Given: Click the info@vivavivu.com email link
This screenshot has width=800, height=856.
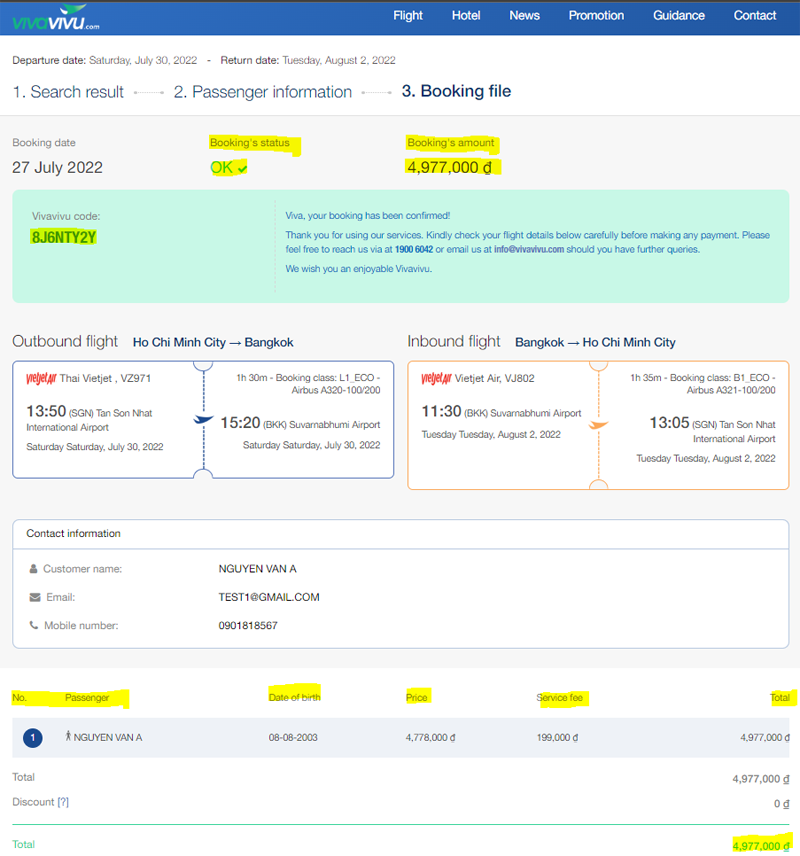Looking at the screenshot, I should pyautogui.click(x=529, y=249).
